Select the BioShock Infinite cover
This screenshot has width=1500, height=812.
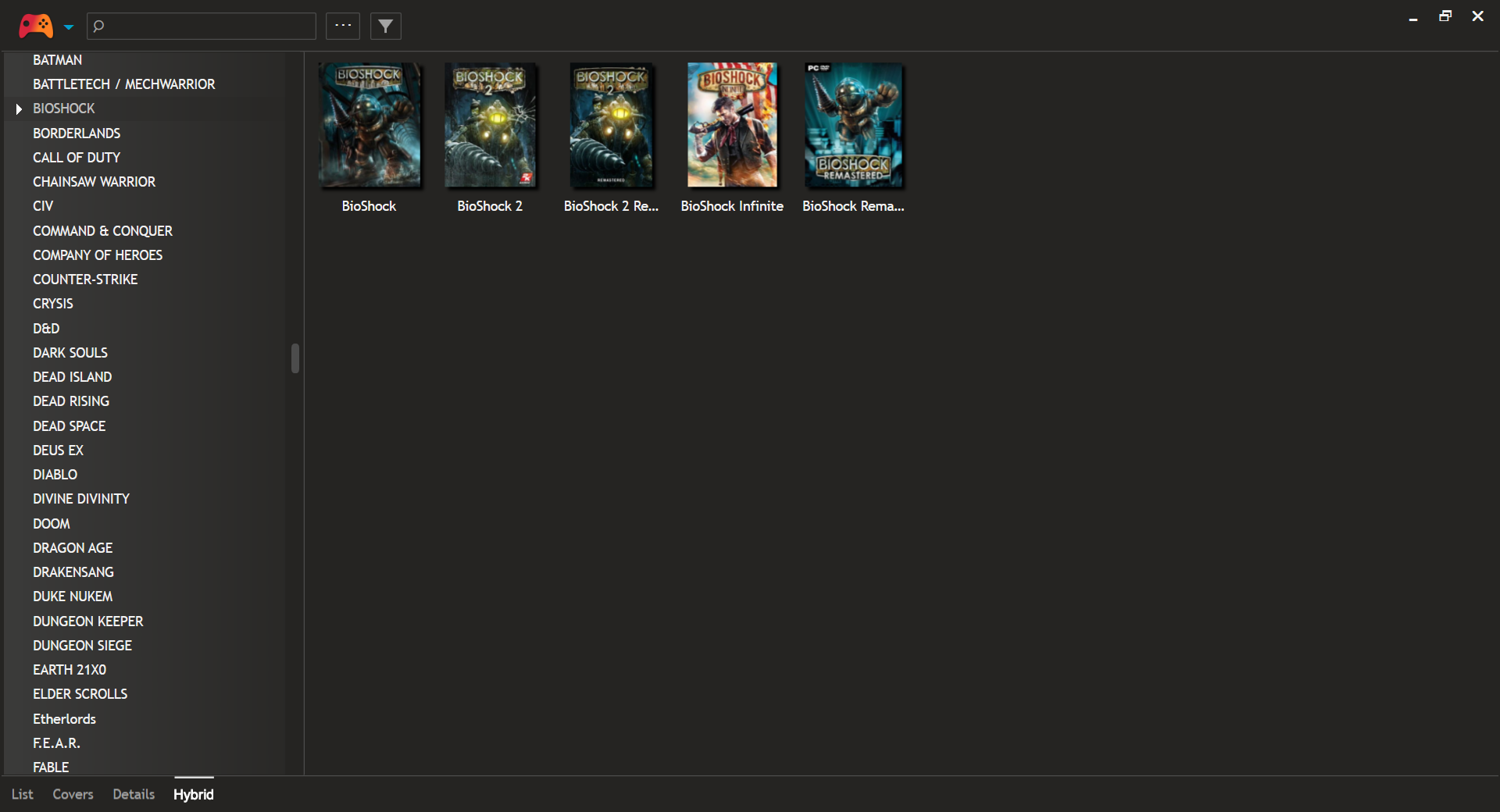pos(732,125)
